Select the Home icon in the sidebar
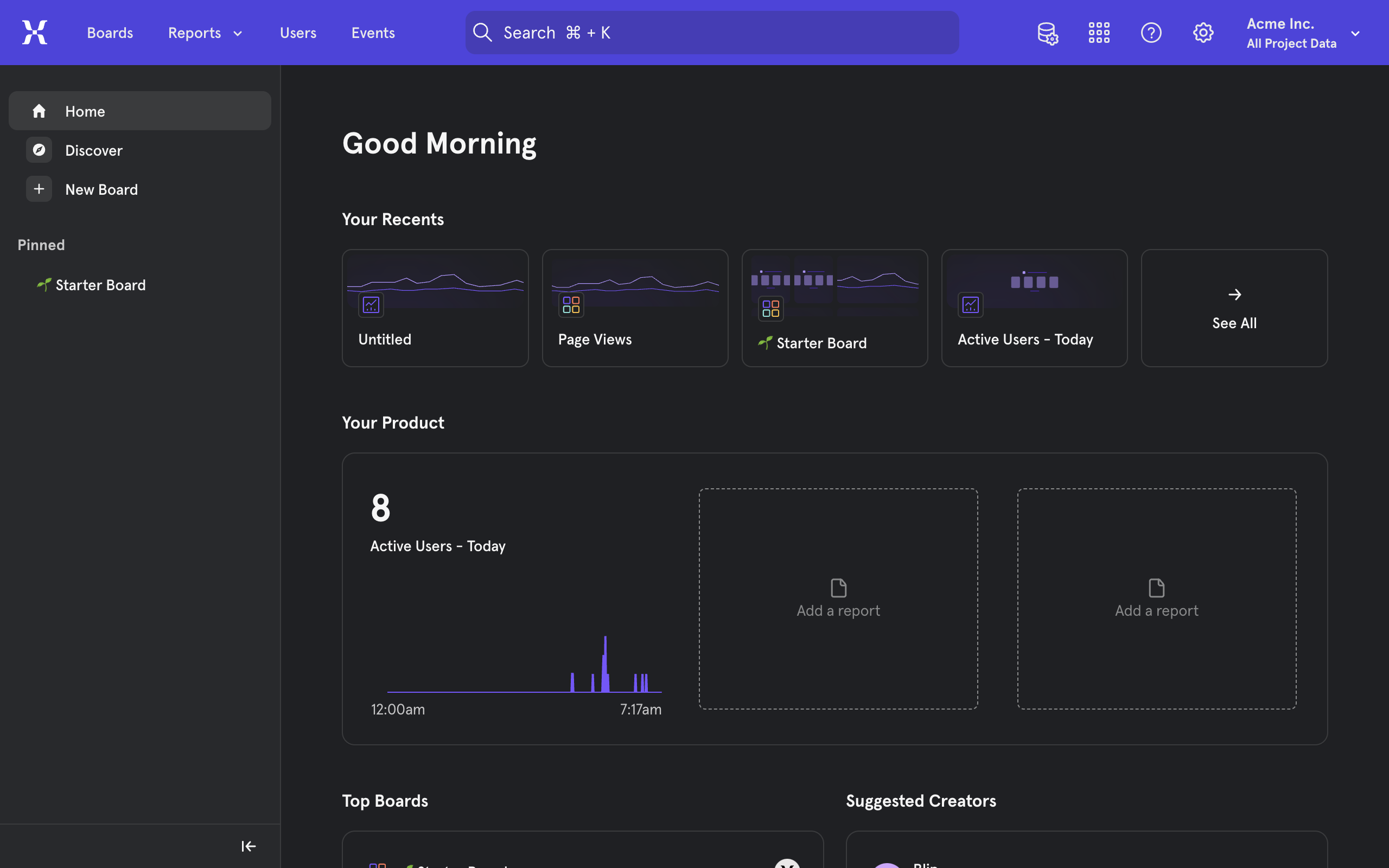This screenshot has width=1389, height=868. [39, 110]
